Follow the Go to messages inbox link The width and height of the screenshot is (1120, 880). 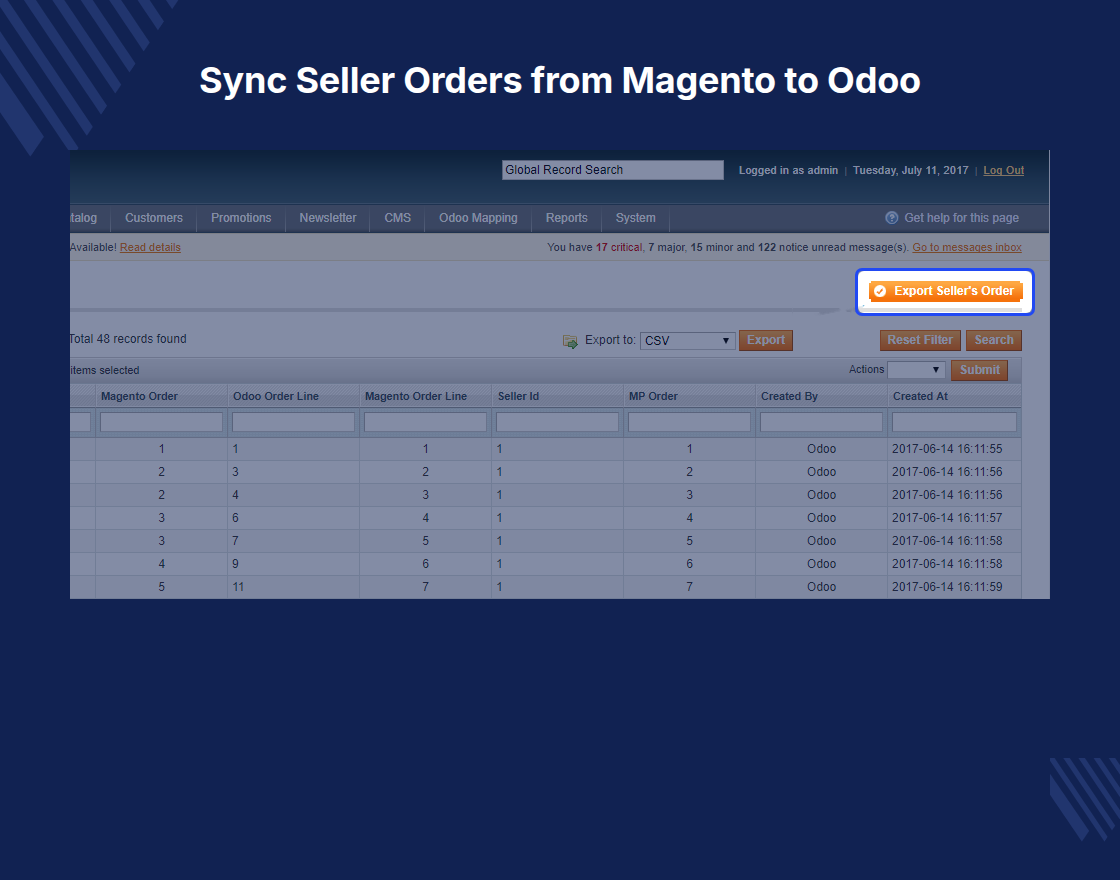pos(966,247)
